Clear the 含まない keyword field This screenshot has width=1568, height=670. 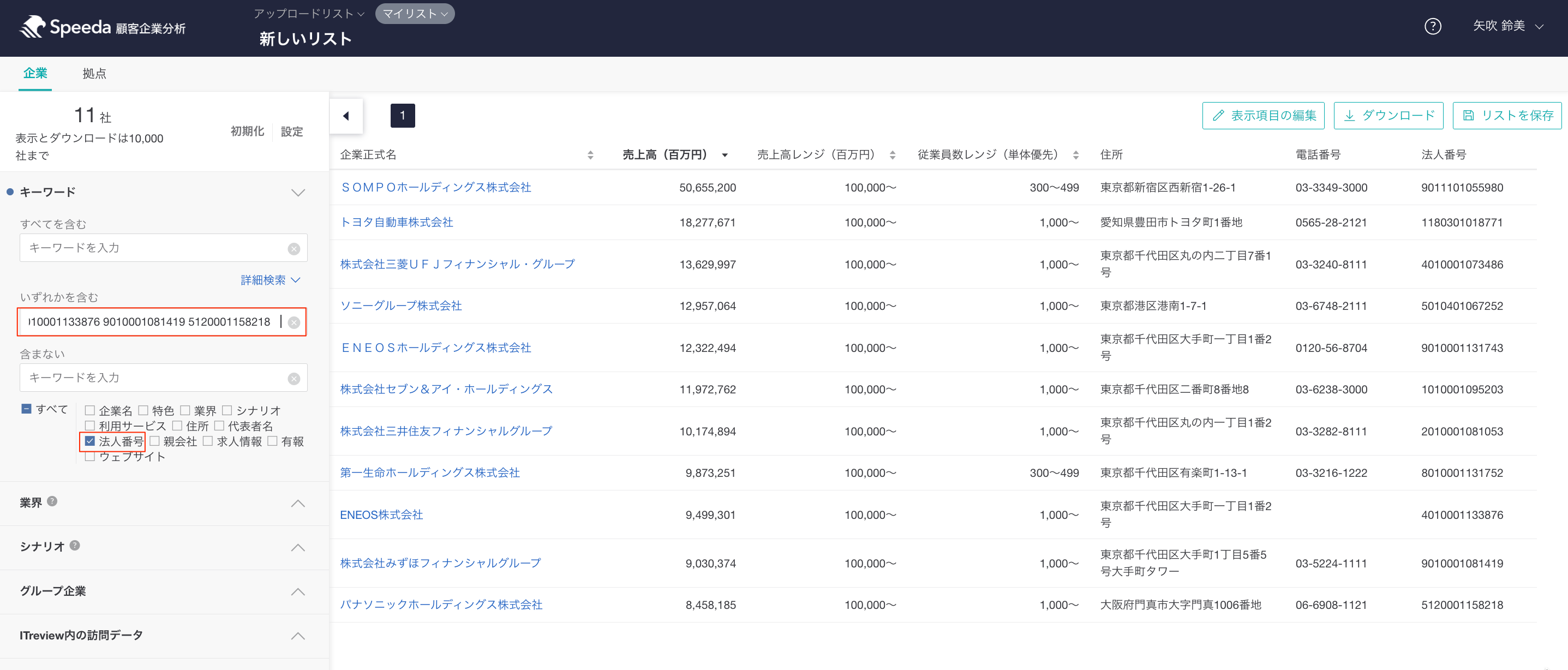point(294,379)
